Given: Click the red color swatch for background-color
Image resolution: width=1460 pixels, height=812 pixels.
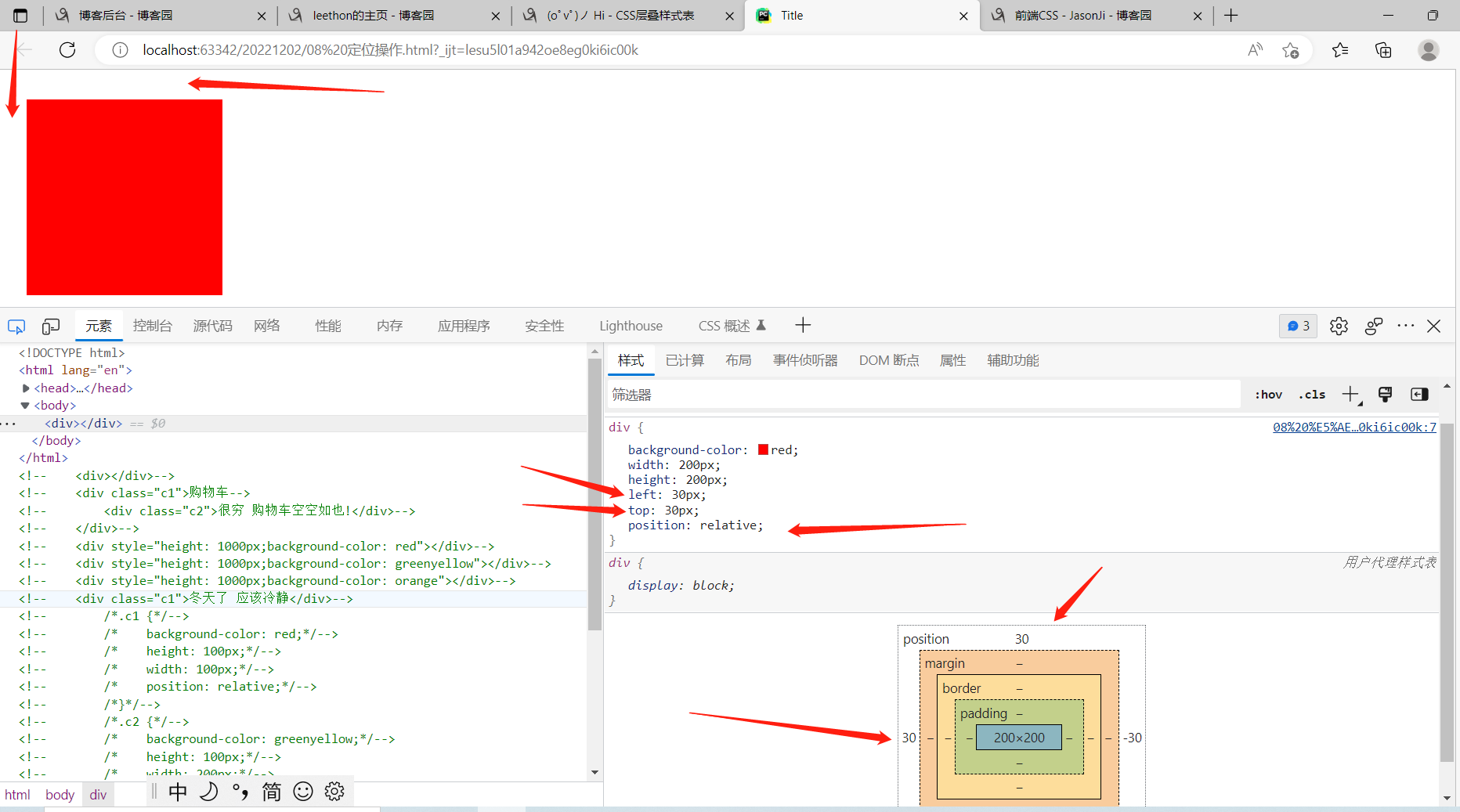Looking at the screenshot, I should (x=763, y=449).
